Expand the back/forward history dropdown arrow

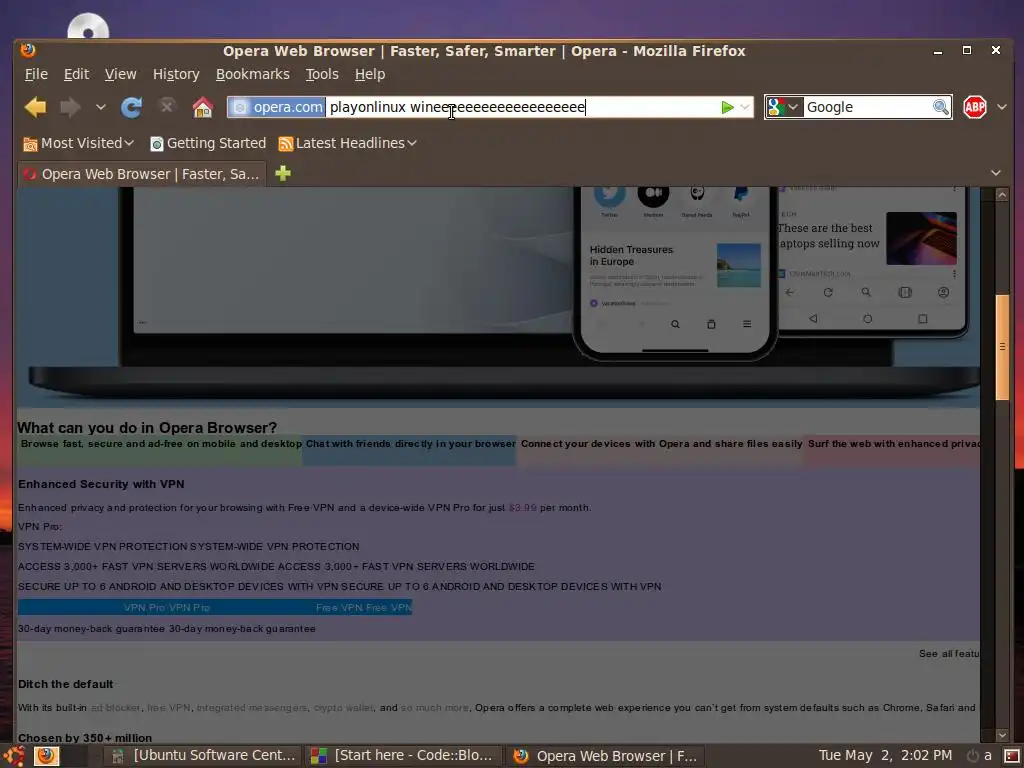[101, 107]
